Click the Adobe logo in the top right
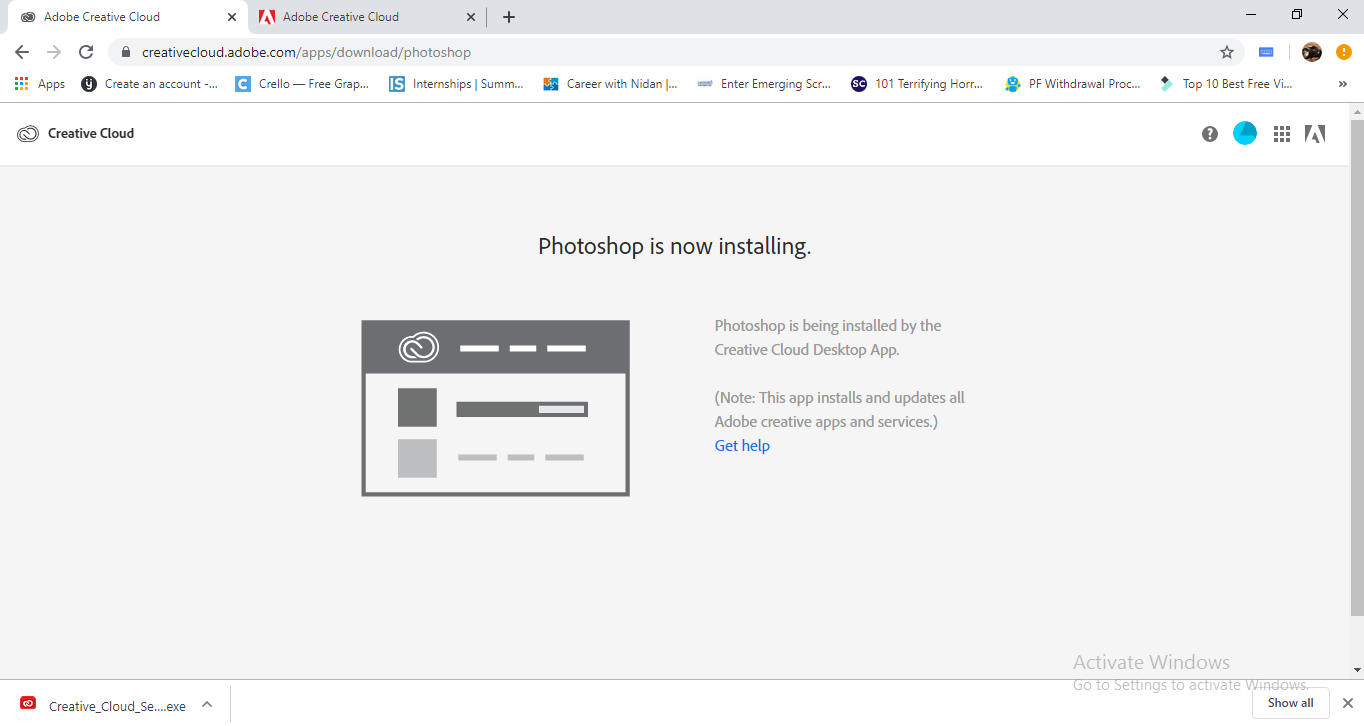The image size is (1364, 726). 1314,133
